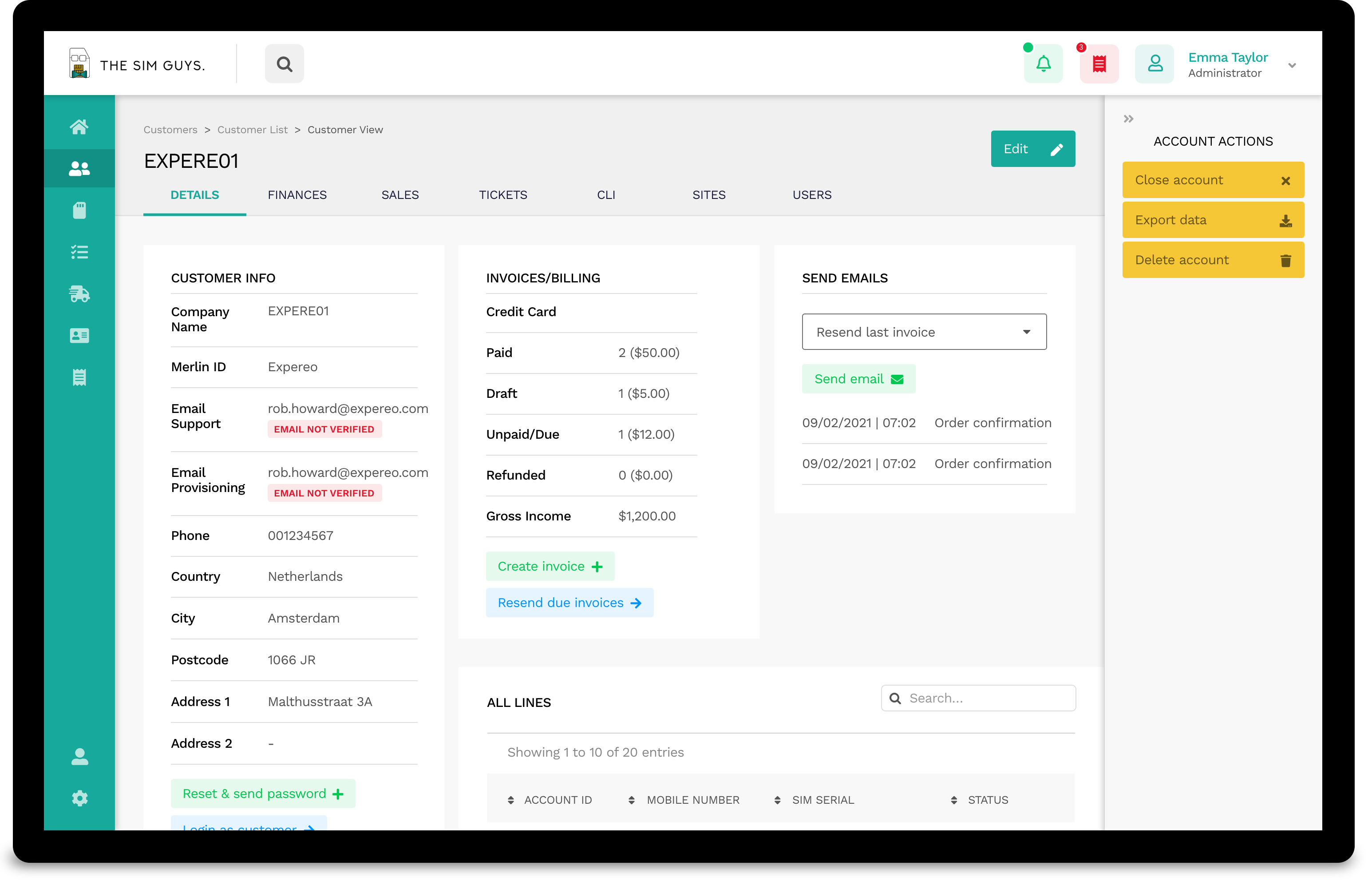Viewport: 1372px width, 881px height.
Task: Open the task checklist sidebar icon
Action: point(79,252)
